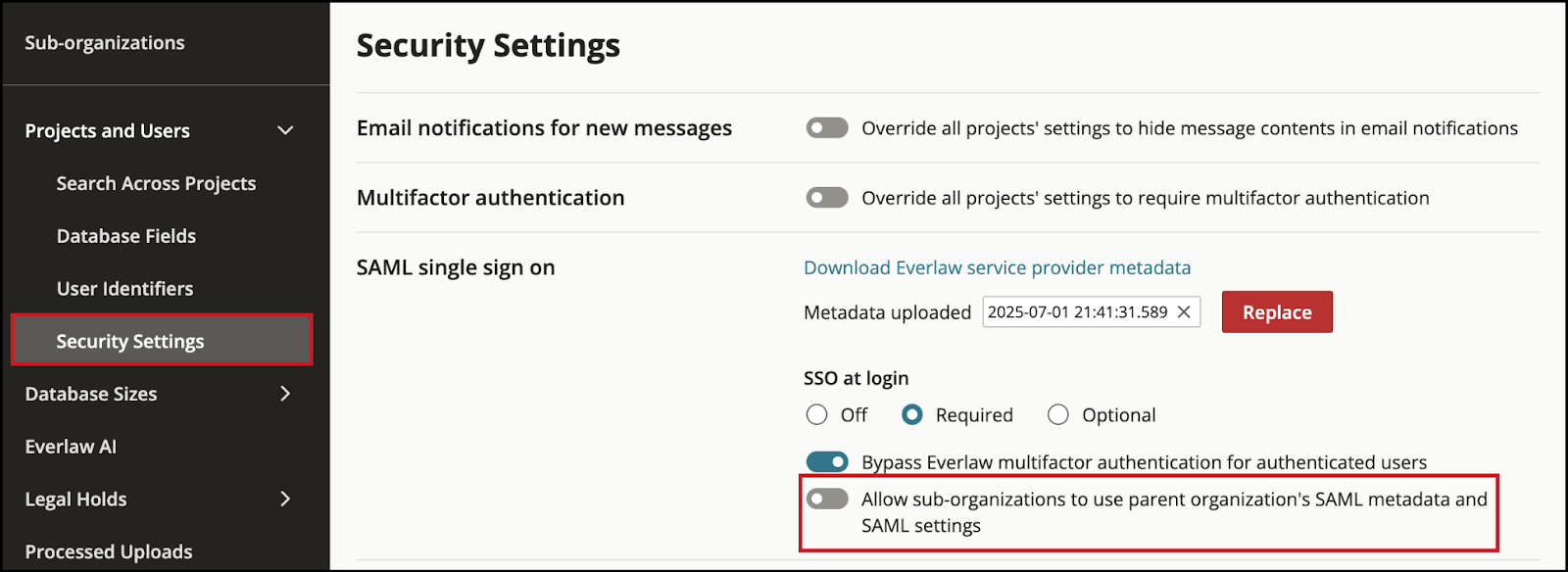Clear the uploaded metadata file
Image resolution: width=1568 pixels, height=572 pixels.
1185,311
